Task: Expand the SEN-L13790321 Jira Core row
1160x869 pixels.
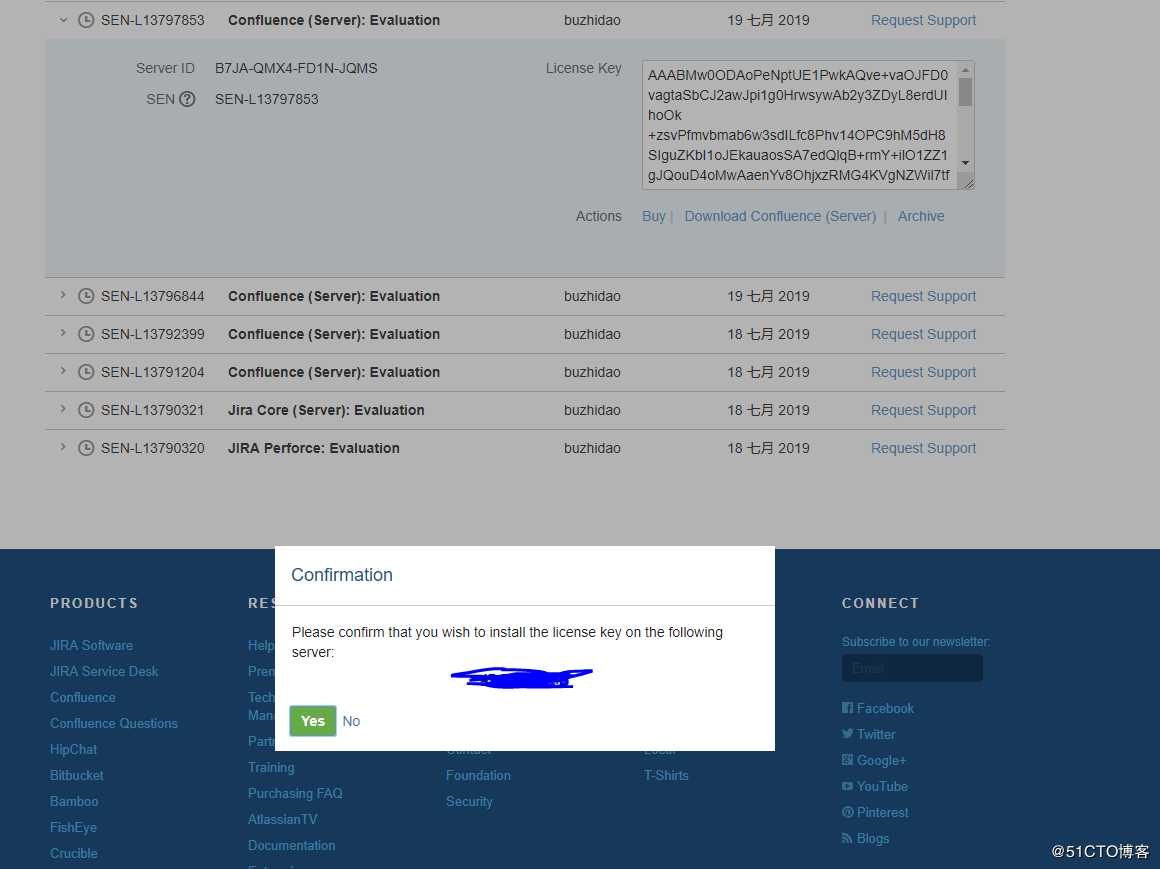Action: 63,409
